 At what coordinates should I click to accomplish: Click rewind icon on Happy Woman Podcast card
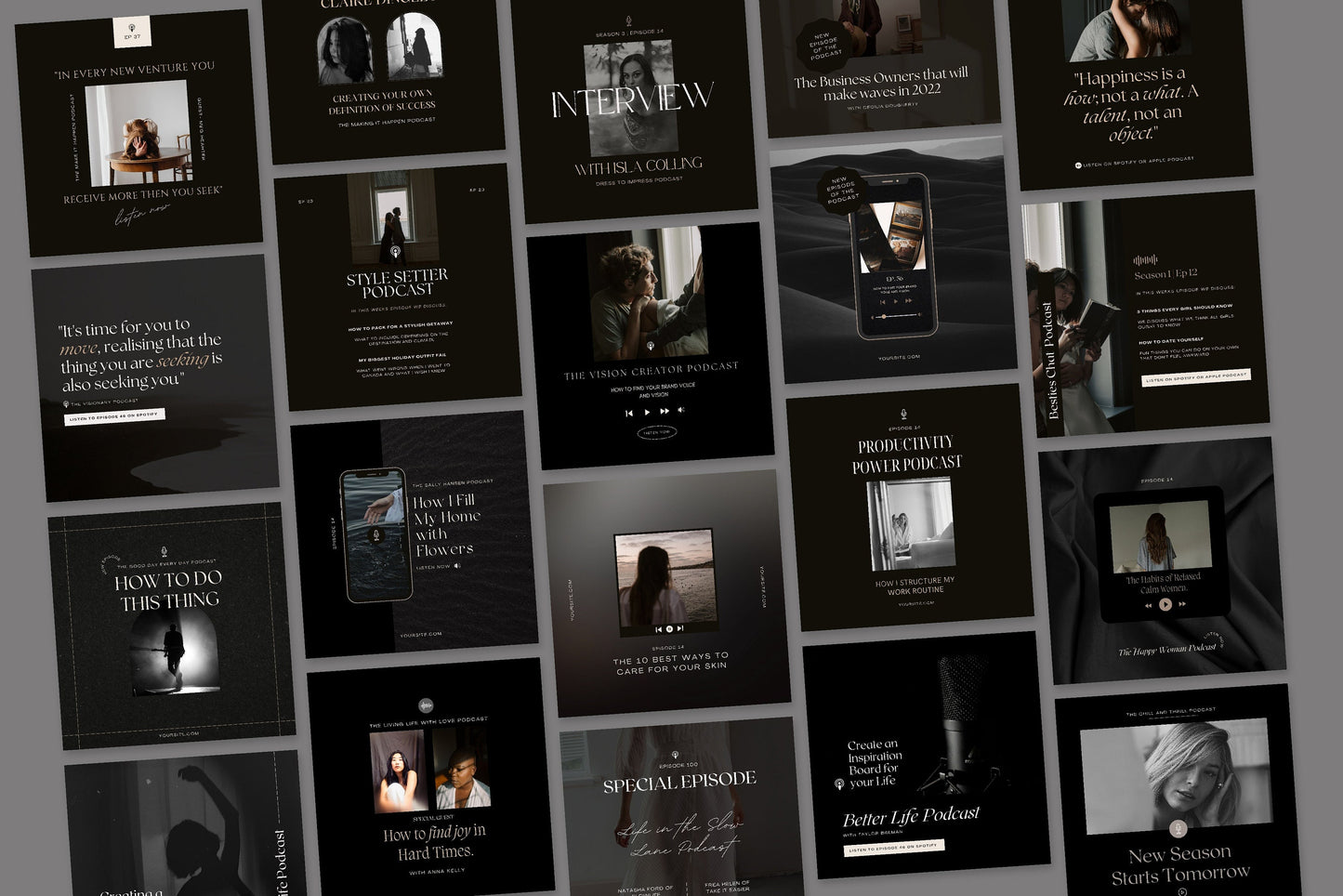(1148, 606)
